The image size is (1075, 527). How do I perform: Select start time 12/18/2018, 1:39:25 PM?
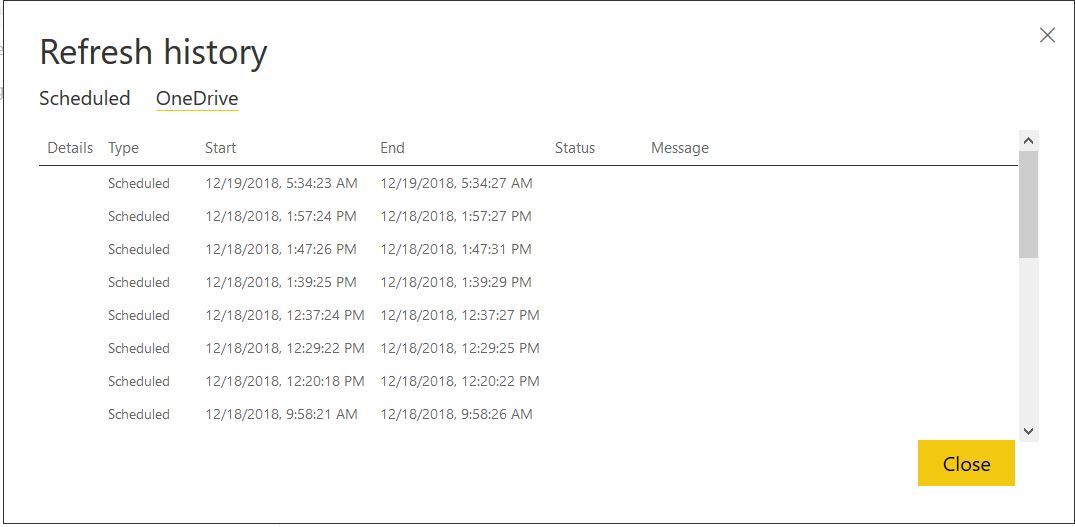pyautogui.click(x=280, y=282)
